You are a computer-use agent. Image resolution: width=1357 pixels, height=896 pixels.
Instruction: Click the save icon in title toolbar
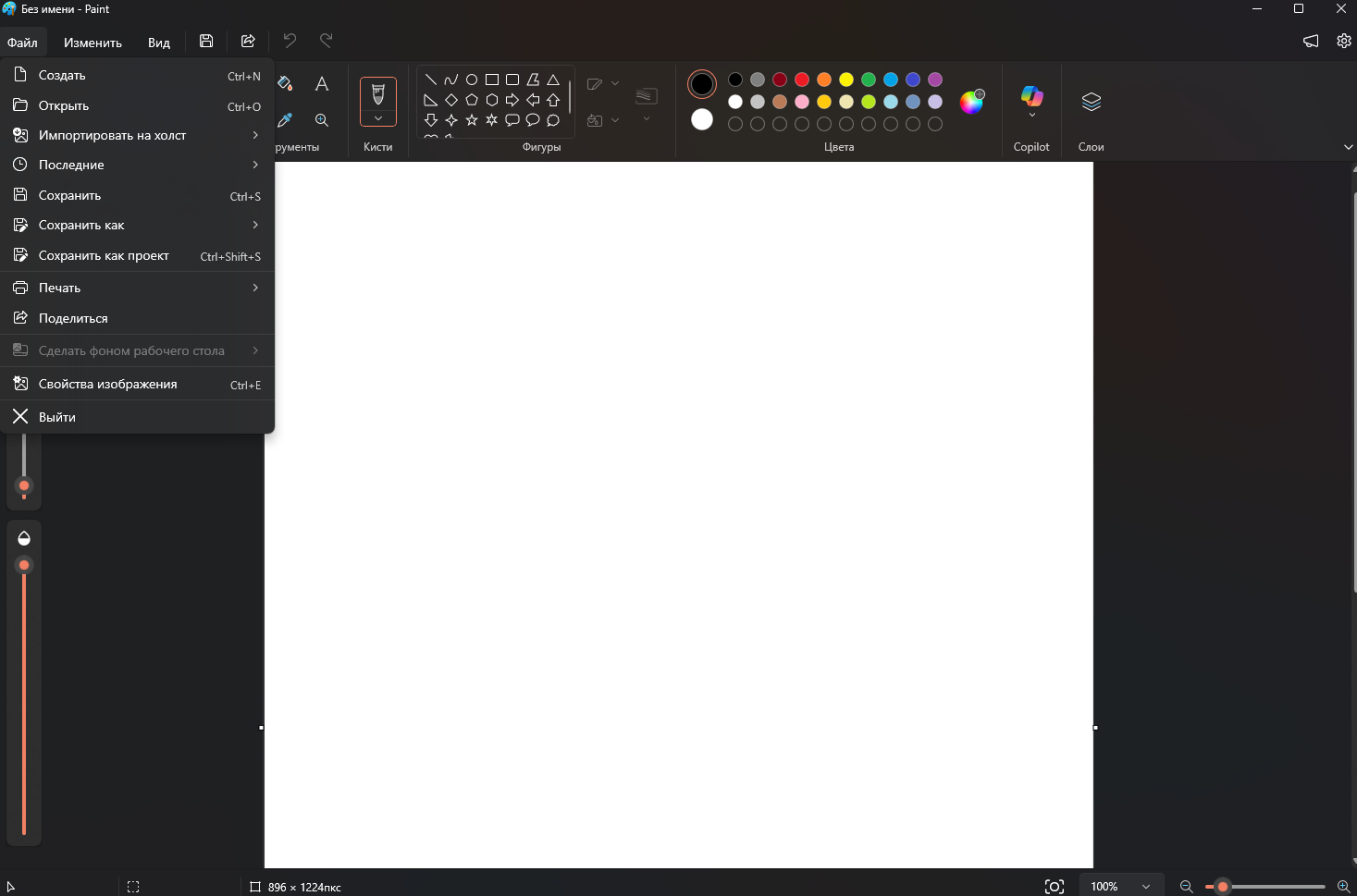pos(206,41)
